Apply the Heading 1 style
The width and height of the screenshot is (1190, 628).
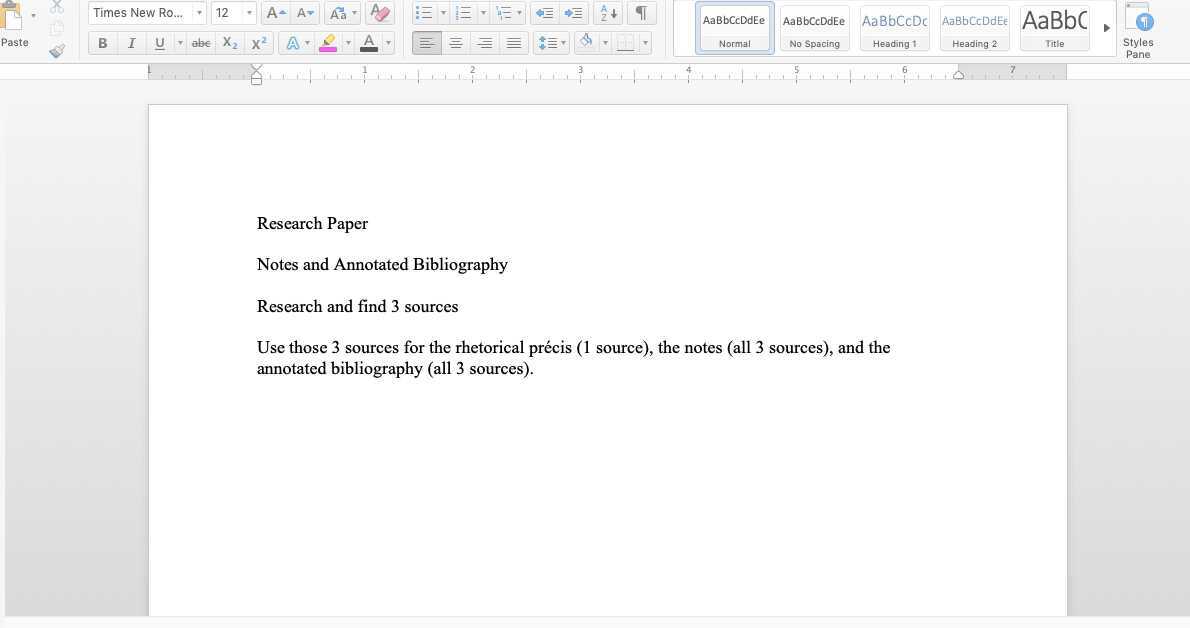(x=894, y=27)
